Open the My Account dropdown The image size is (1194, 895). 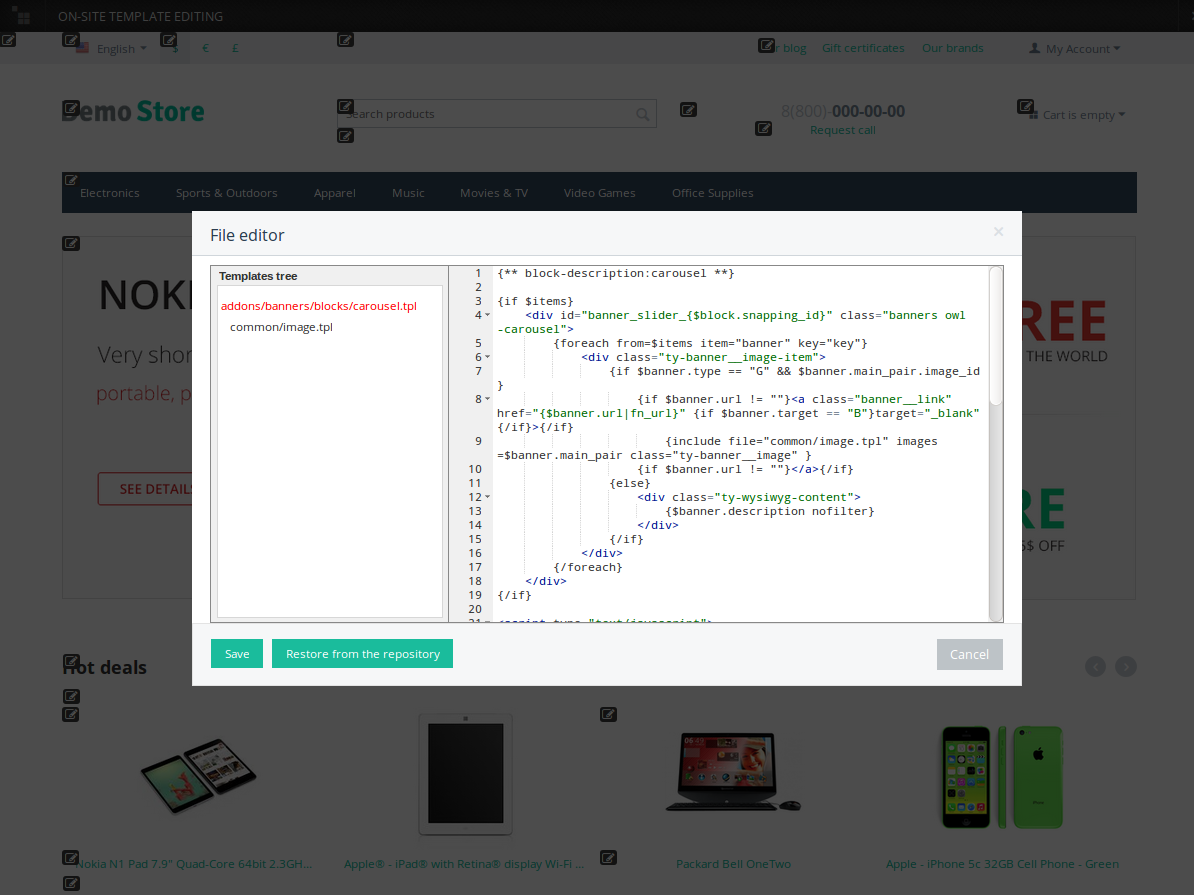tap(1082, 49)
